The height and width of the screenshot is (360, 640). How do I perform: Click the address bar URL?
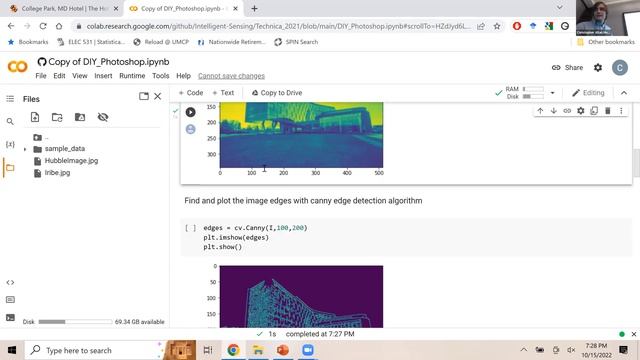pos(278,26)
